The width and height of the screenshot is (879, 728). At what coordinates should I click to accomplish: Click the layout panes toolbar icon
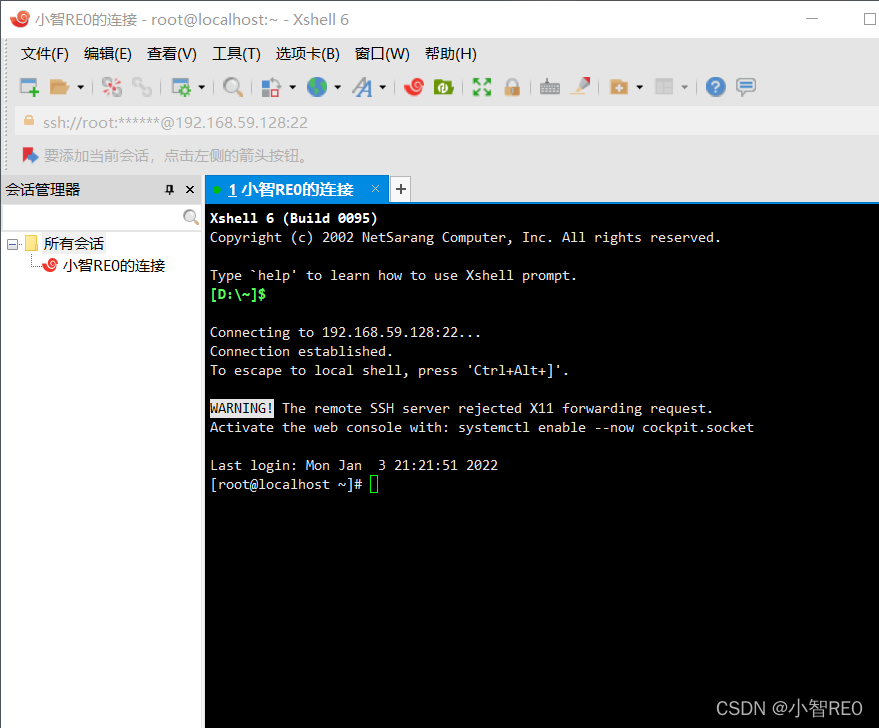pyautogui.click(x=664, y=87)
